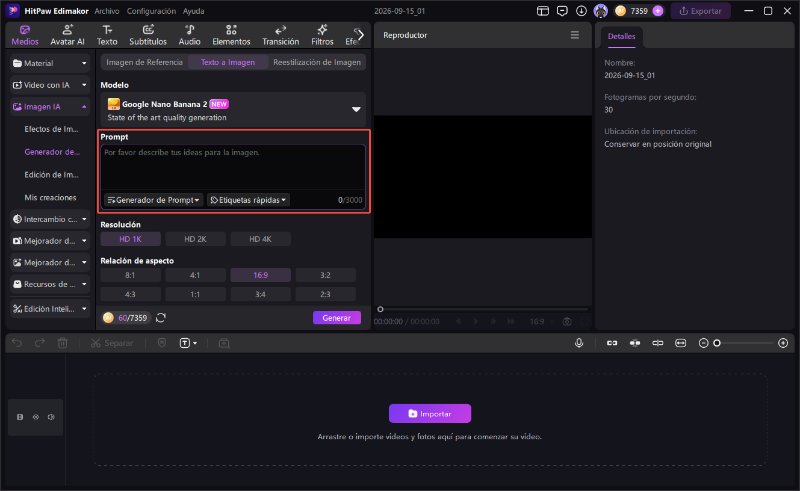Click the player progress bar handle

tap(380, 309)
